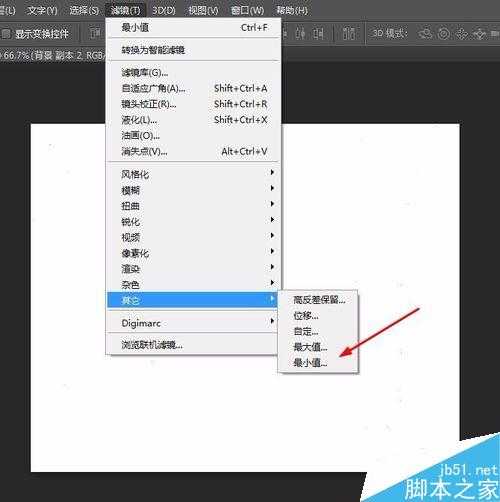Select the 3D pan mode icon
Image resolution: width=500 pixels, height=502 pixels.
[462, 33]
